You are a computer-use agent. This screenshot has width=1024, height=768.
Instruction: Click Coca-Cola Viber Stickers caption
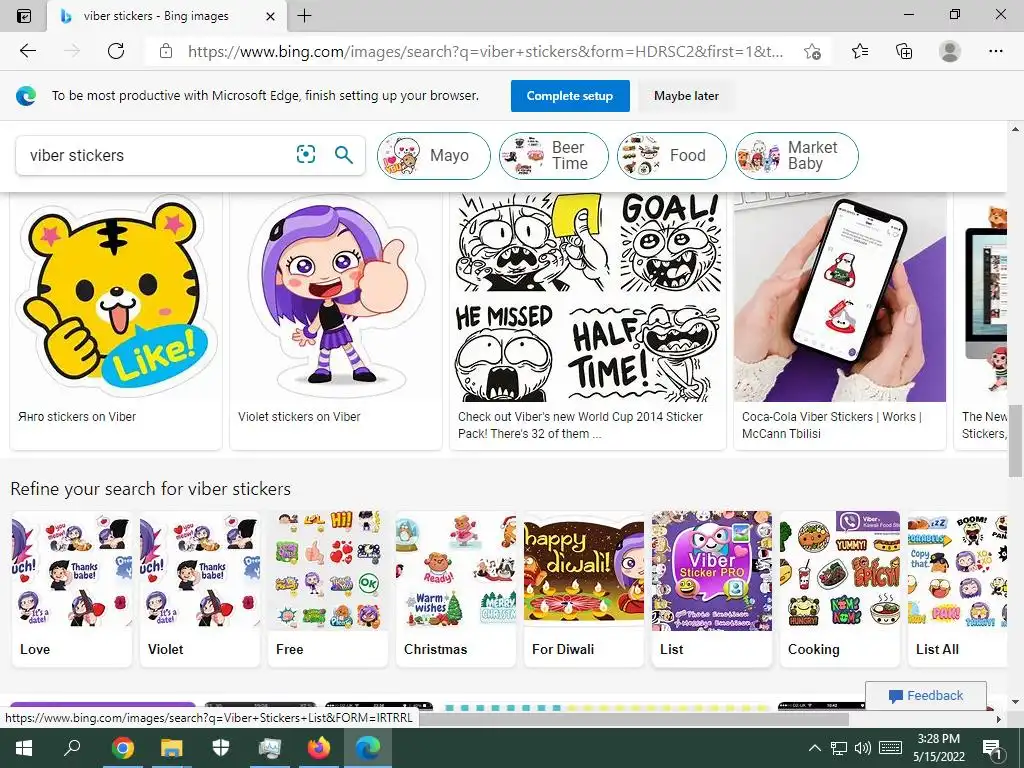pos(831,425)
